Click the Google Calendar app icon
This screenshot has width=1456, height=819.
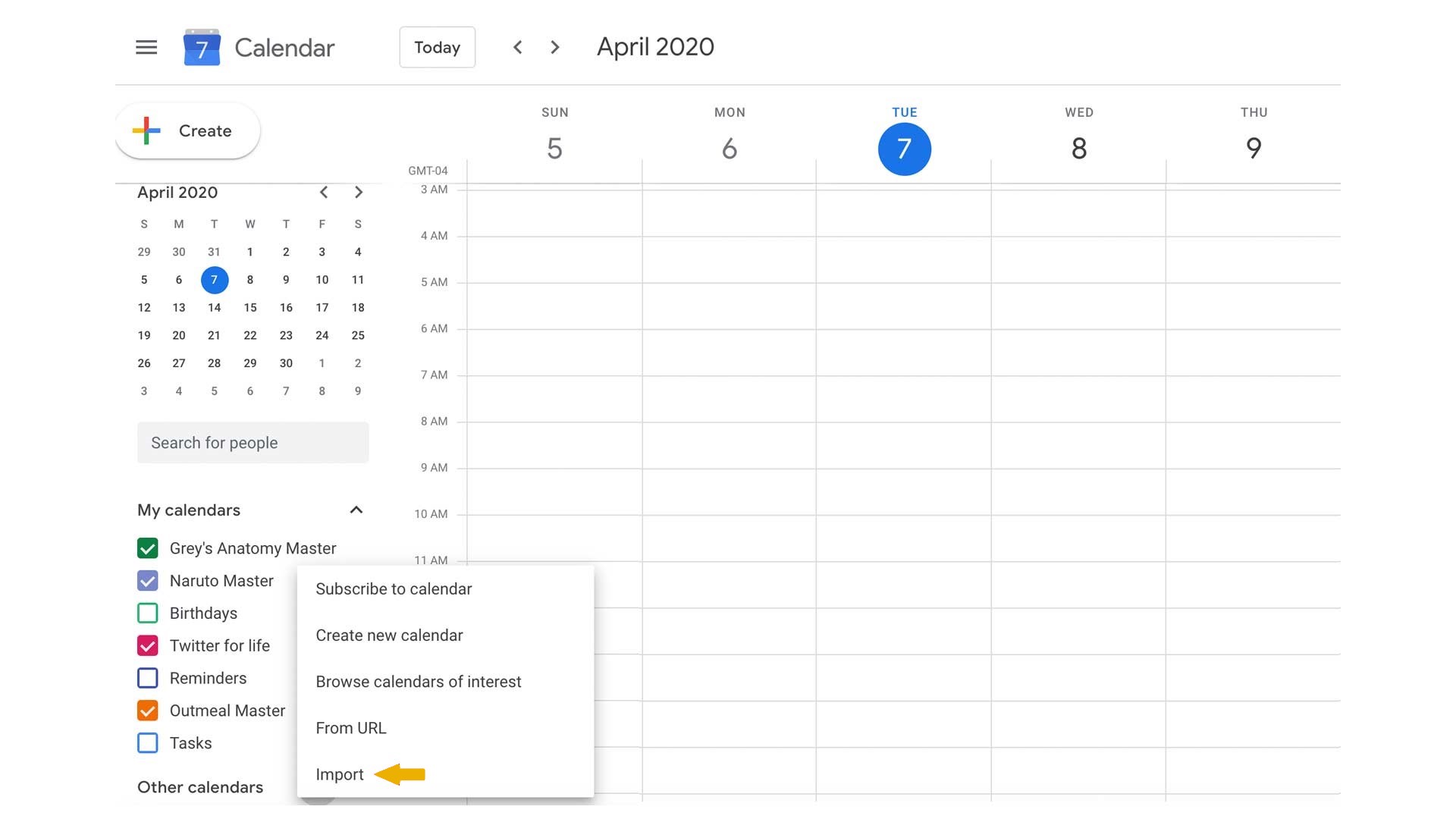[201, 47]
